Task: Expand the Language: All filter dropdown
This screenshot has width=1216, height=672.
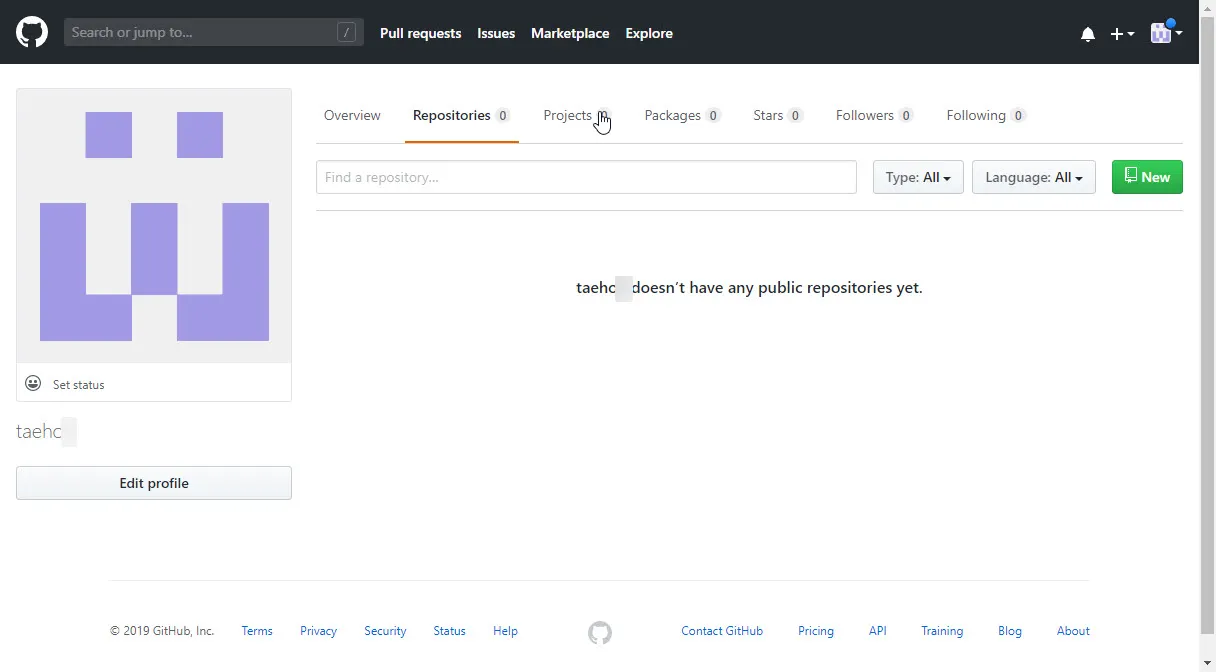Action: click(1033, 177)
